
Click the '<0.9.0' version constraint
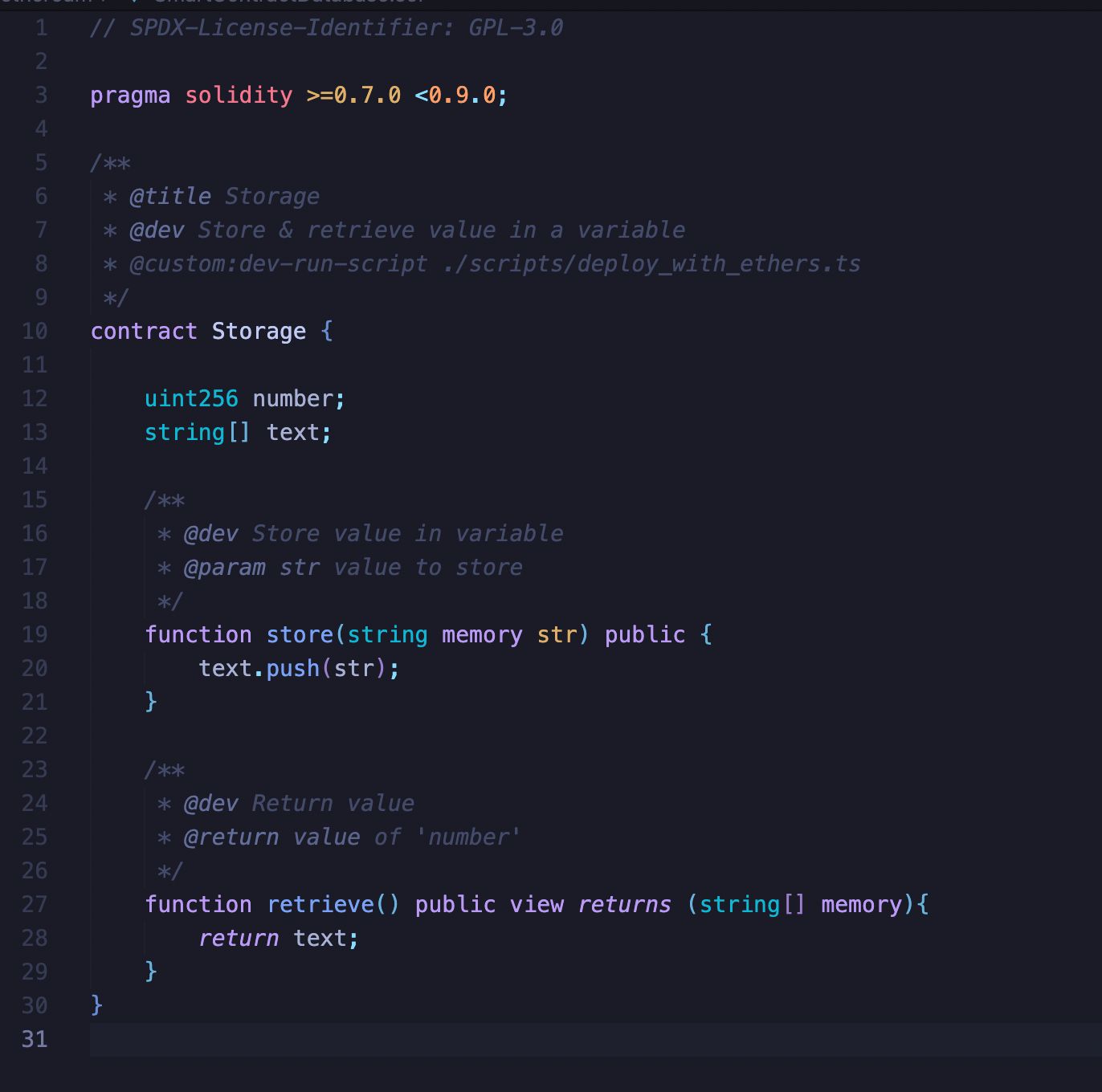coord(455,96)
